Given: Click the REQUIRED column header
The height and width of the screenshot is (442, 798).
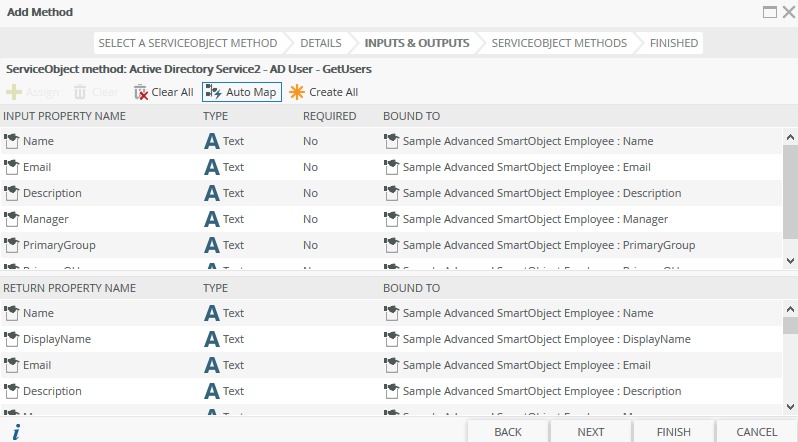Looking at the screenshot, I should (x=329, y=116).
